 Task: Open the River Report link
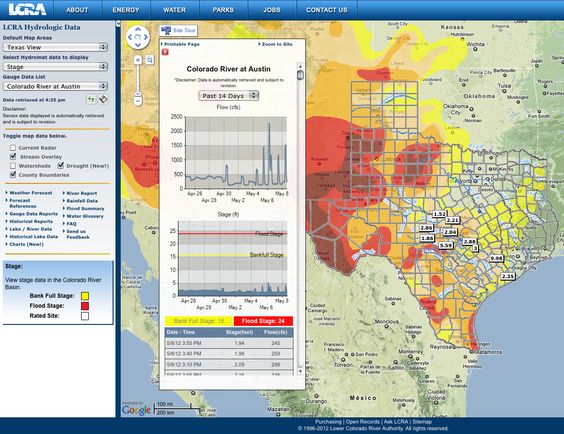(x=82, y=193)
